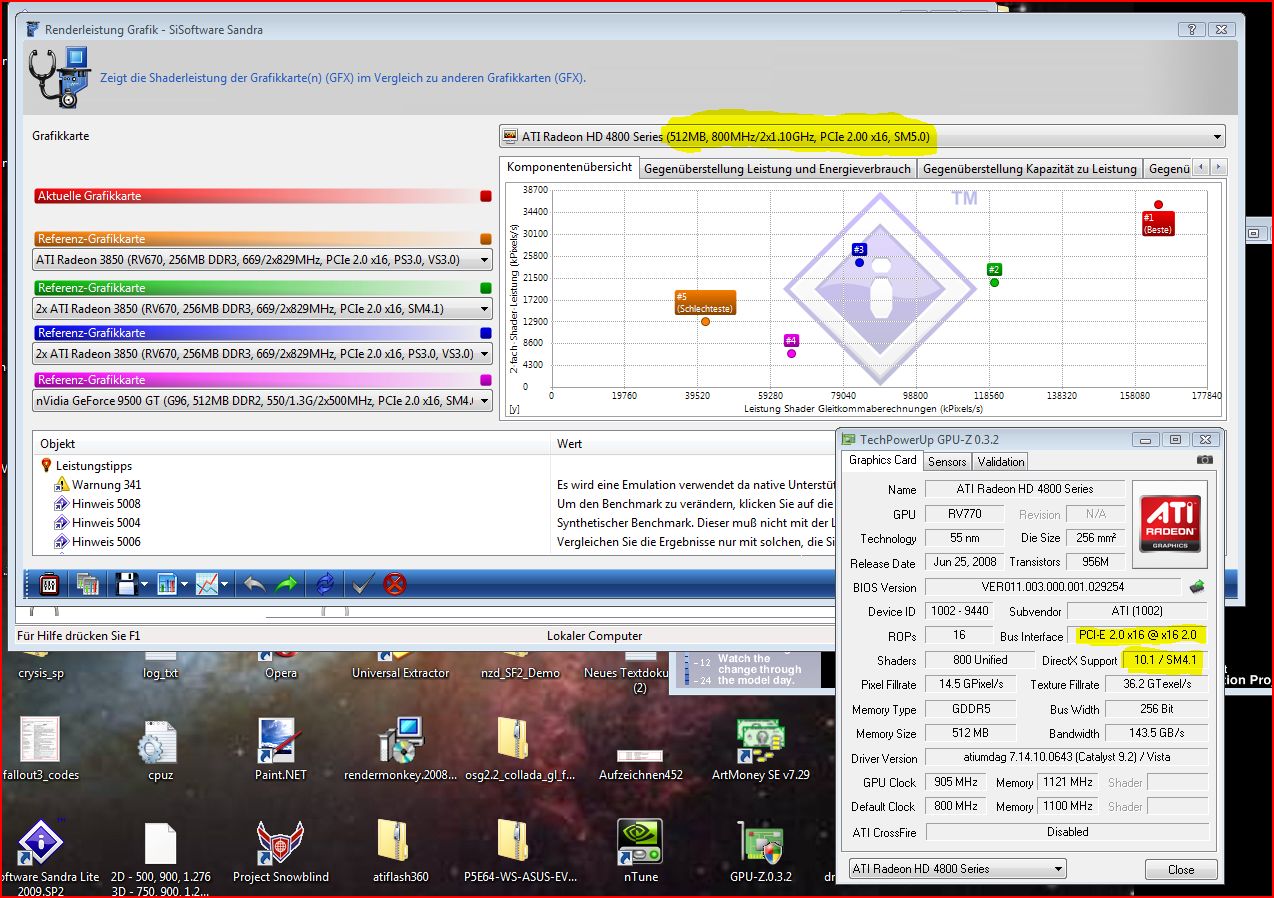The height and width of the screenshot is (898, 1274).
Task: Open green reference 2x ATI Radeon 3850 SM4.1 dropdown
Action: point(262,308)
